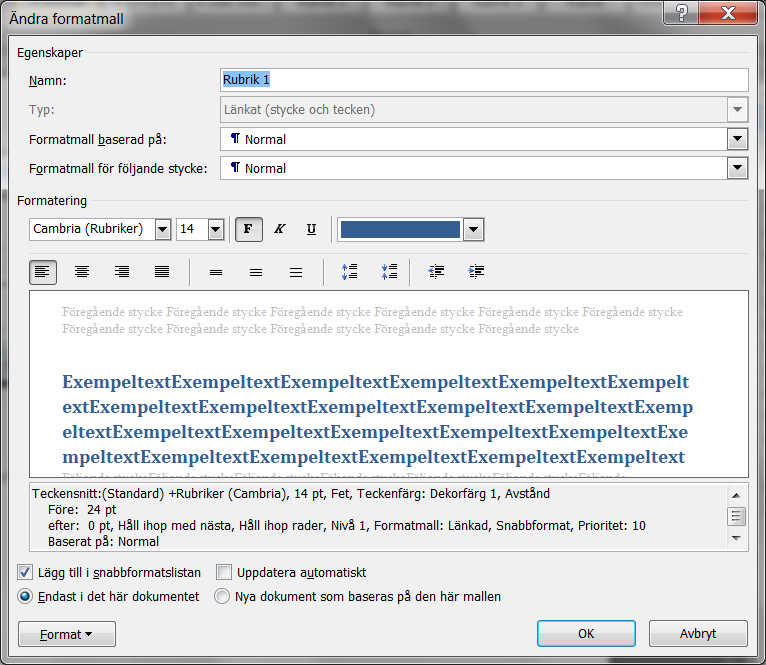Viewport: 766px width, 665px height.
Task: Toggle italic (K) formatting
Action: tap(280, 229)
